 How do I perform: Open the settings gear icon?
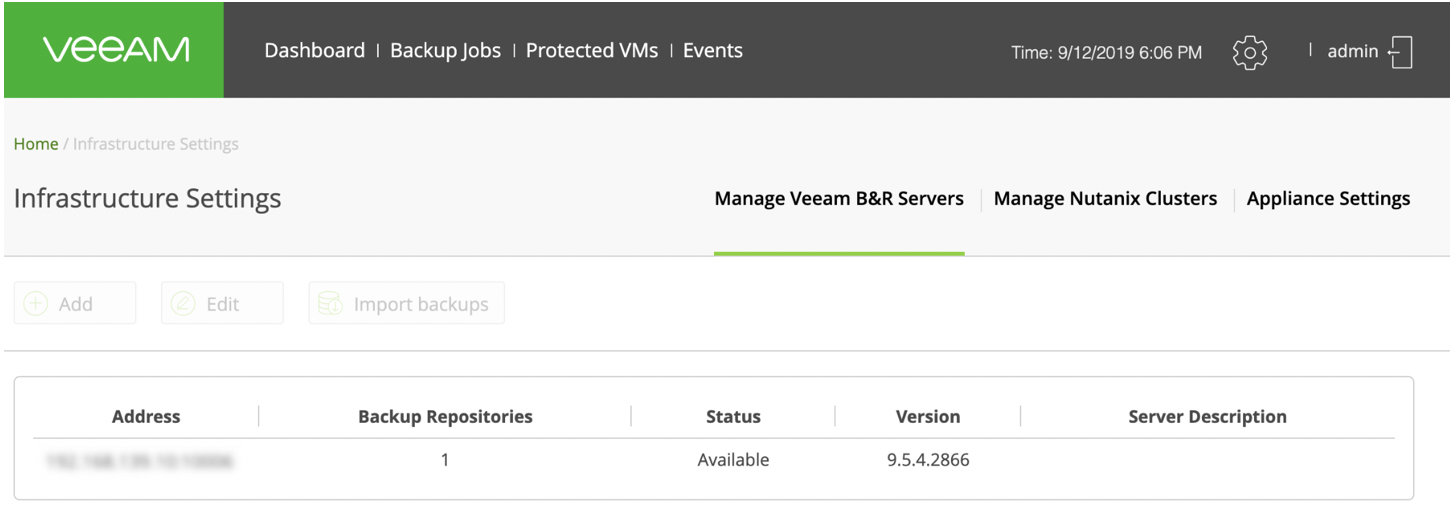pos(1250,51)
